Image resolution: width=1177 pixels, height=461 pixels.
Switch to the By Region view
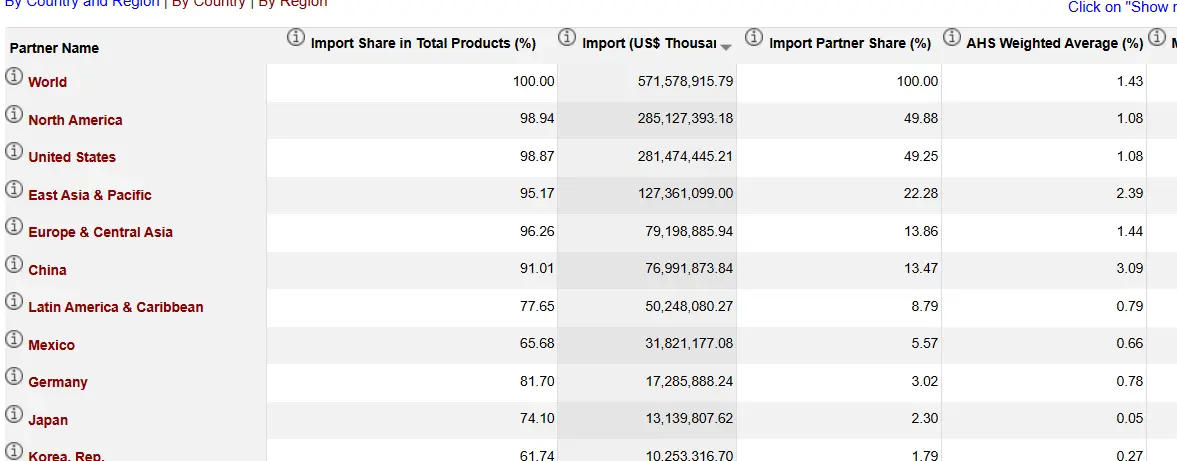(292, 4)
